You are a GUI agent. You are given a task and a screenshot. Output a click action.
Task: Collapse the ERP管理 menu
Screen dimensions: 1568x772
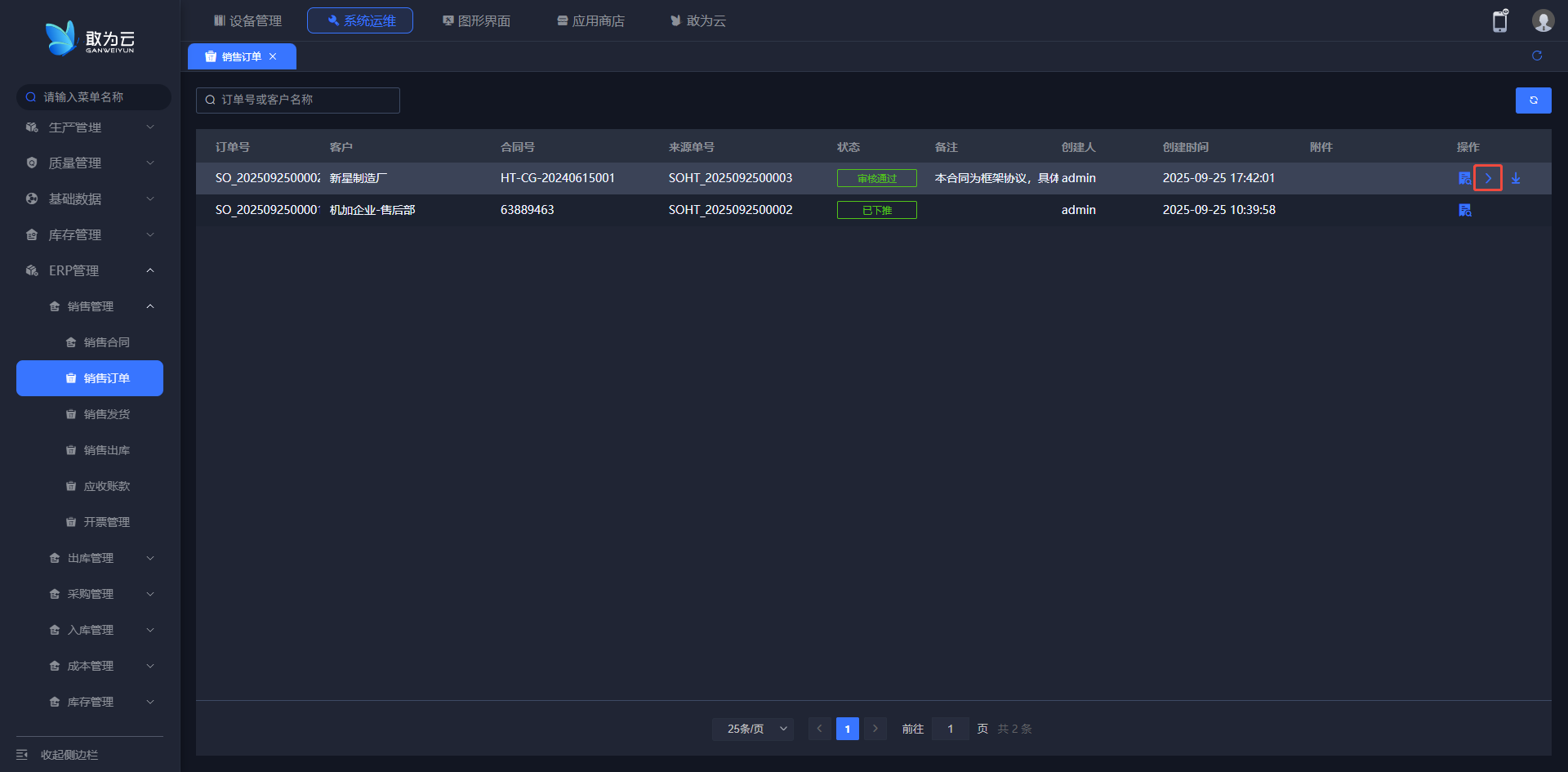(x=90, y=271)
